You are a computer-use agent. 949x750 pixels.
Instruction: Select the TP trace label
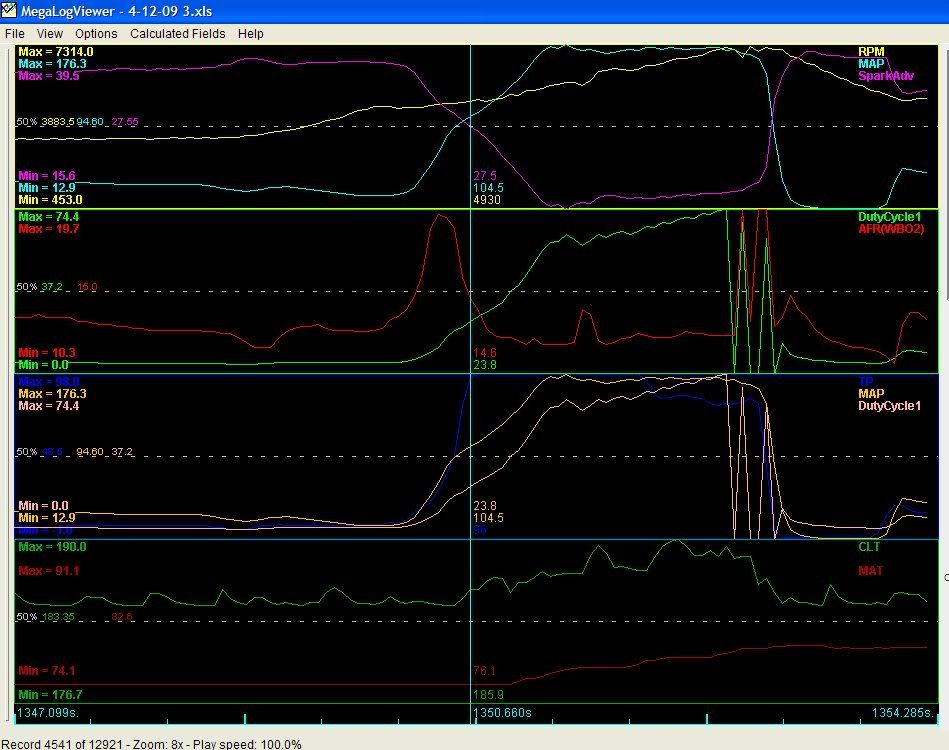[866, 381]
